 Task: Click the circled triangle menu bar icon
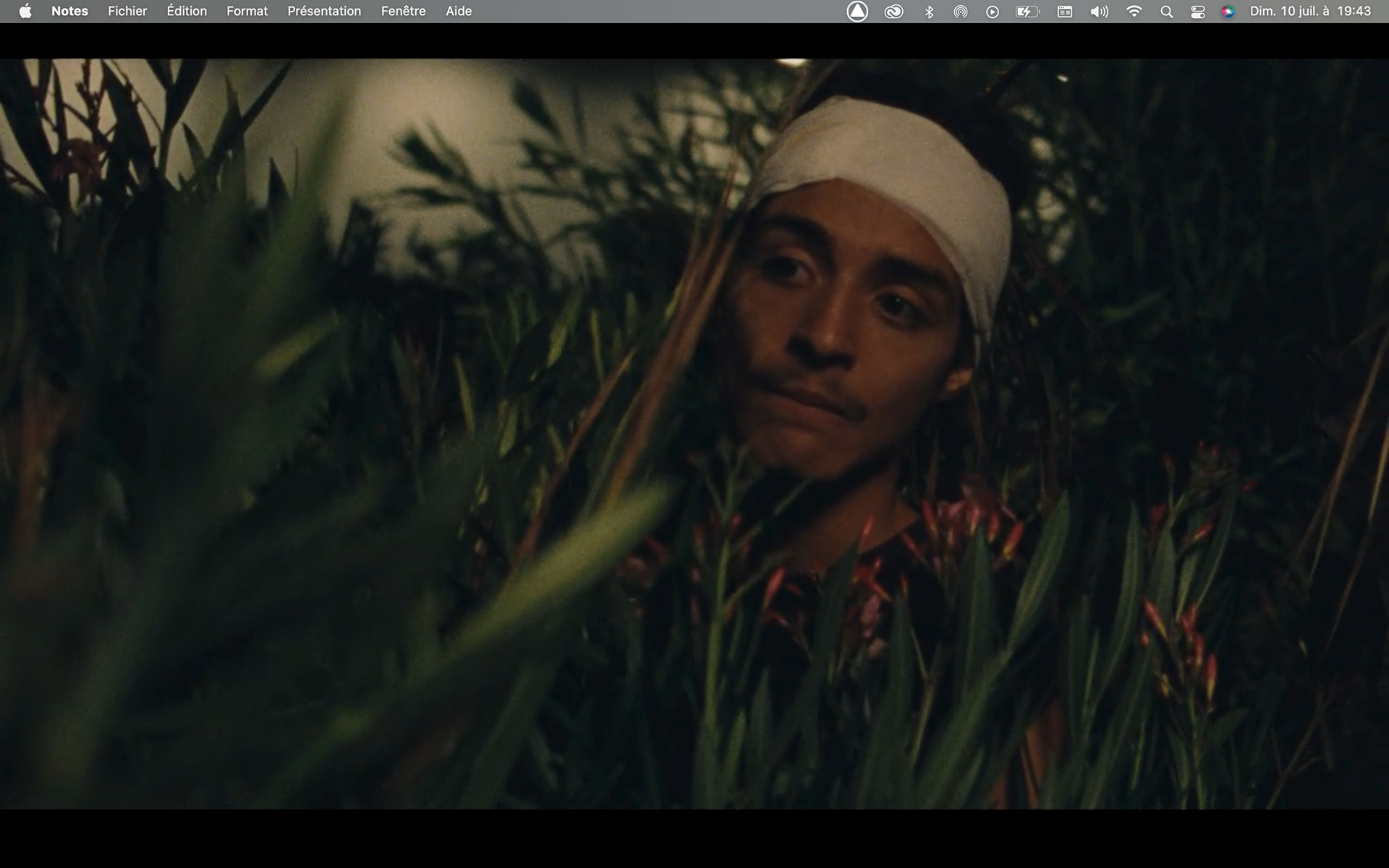pyautogui.click(x=857, y=11)
